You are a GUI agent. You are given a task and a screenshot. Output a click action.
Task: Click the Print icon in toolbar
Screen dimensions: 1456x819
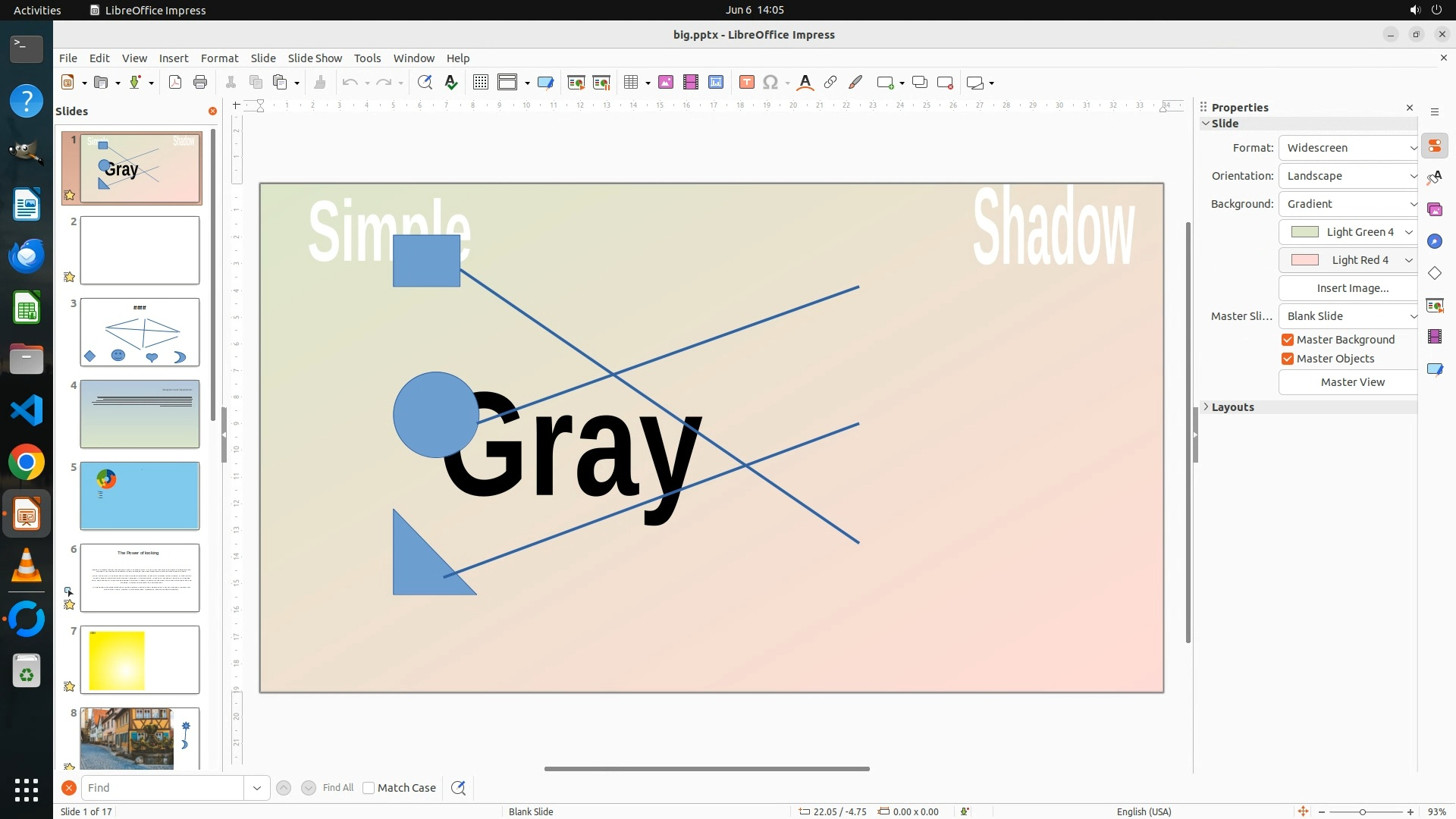200,83
